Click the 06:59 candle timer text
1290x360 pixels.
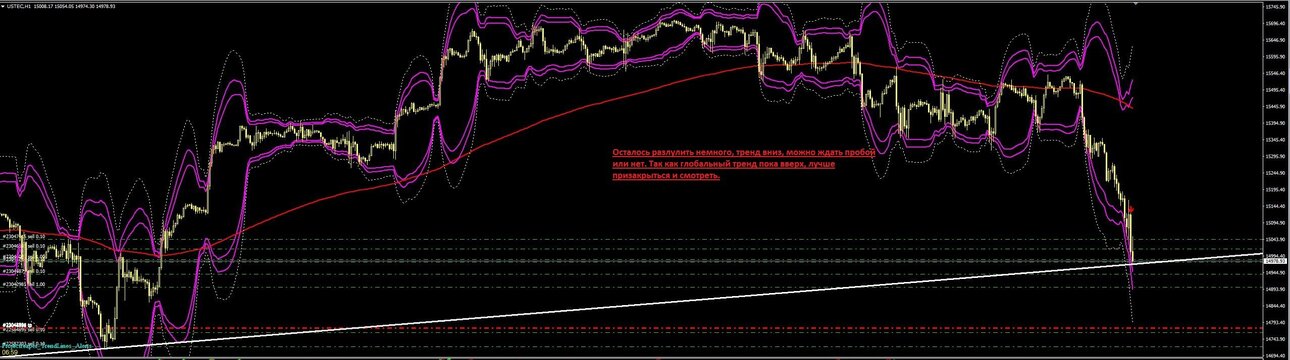pyautogui.click(x=9, y=352)
